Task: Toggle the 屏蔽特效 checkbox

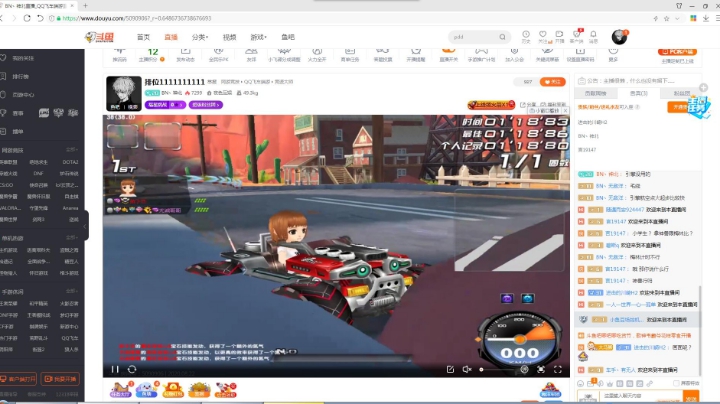Action: [676, 383]
